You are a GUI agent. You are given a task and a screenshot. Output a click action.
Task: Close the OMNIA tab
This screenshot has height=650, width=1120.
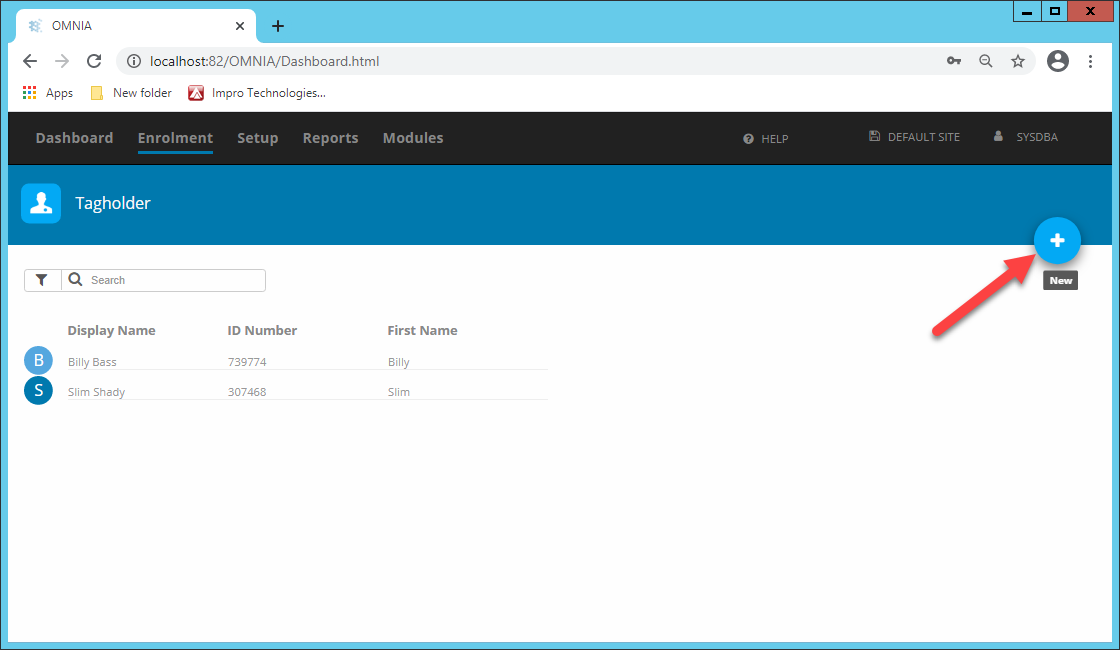click(x=240, y=26)
